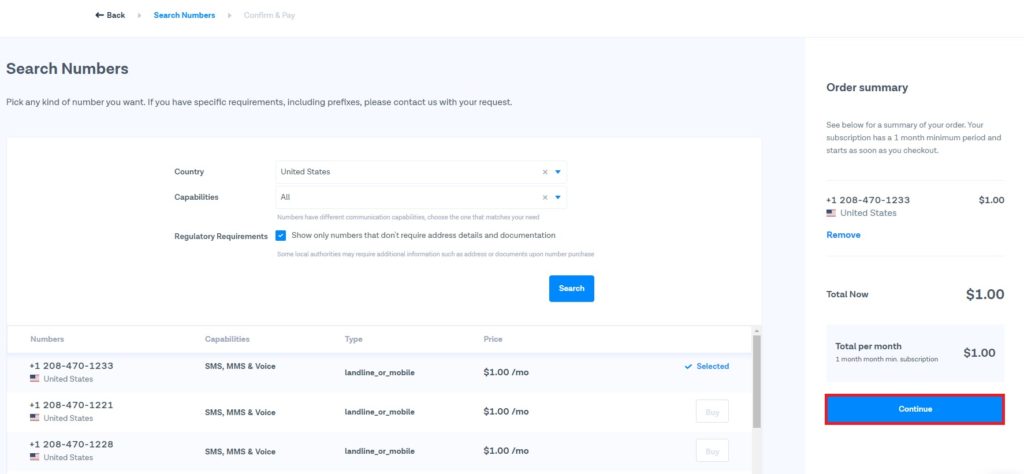
Task: Click the number +1 208-470-1221
Action: 71,405
